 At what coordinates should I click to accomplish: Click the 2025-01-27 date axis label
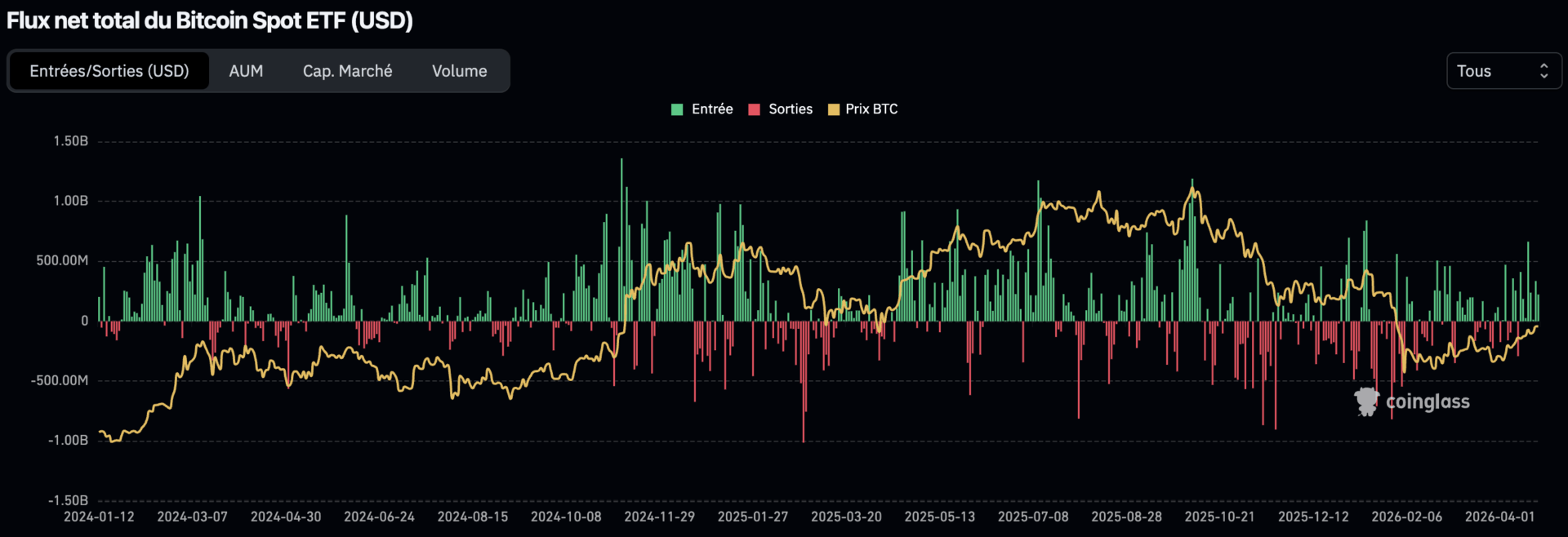coord(752,517)
